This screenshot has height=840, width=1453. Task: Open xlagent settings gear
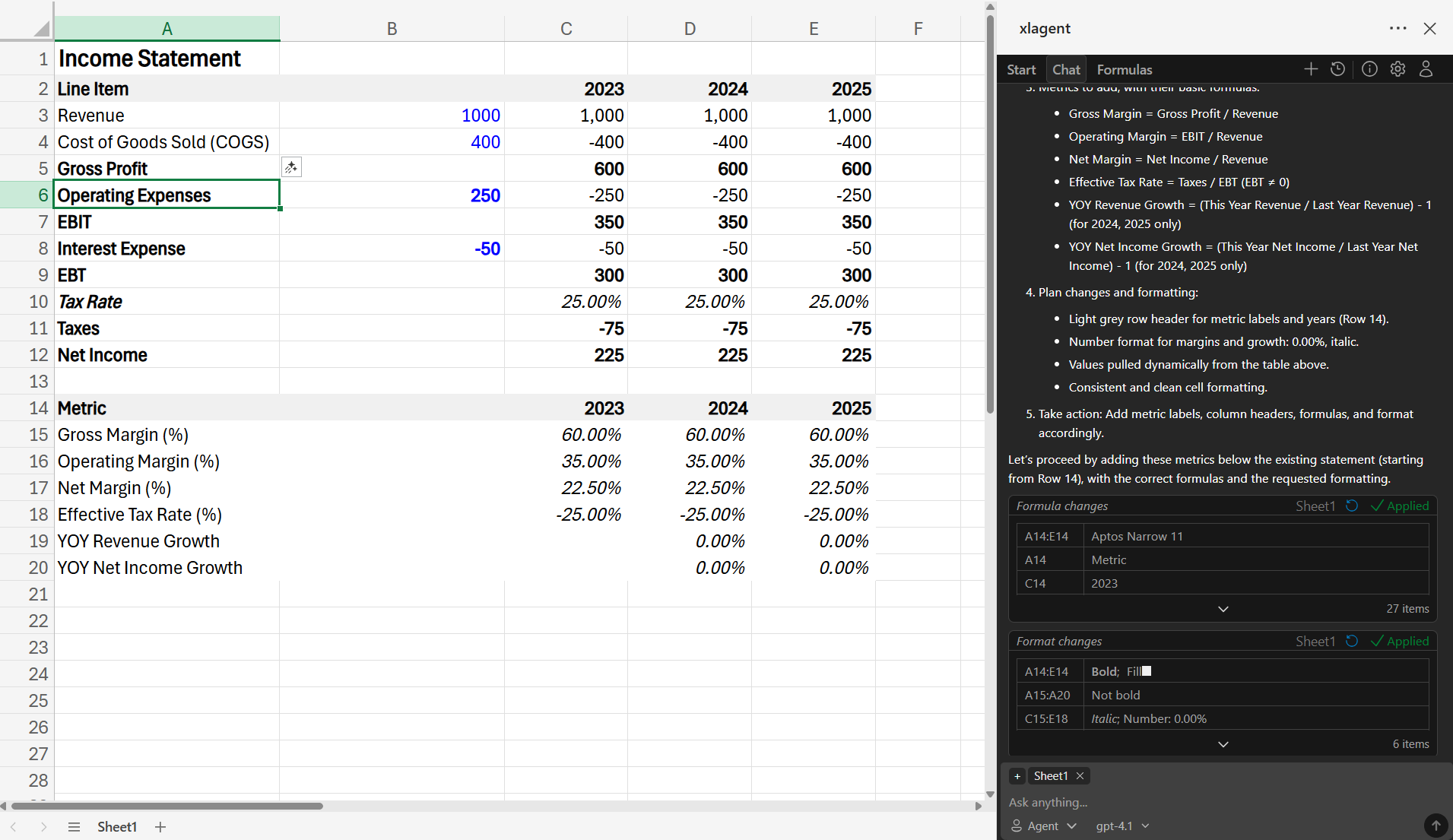1397,69
